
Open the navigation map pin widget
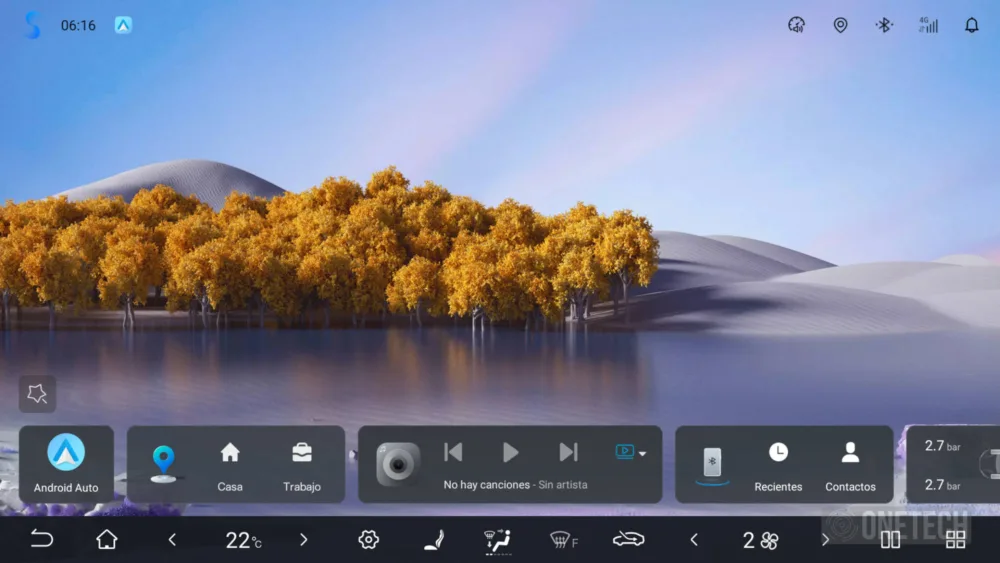click(x=163, y=464)
